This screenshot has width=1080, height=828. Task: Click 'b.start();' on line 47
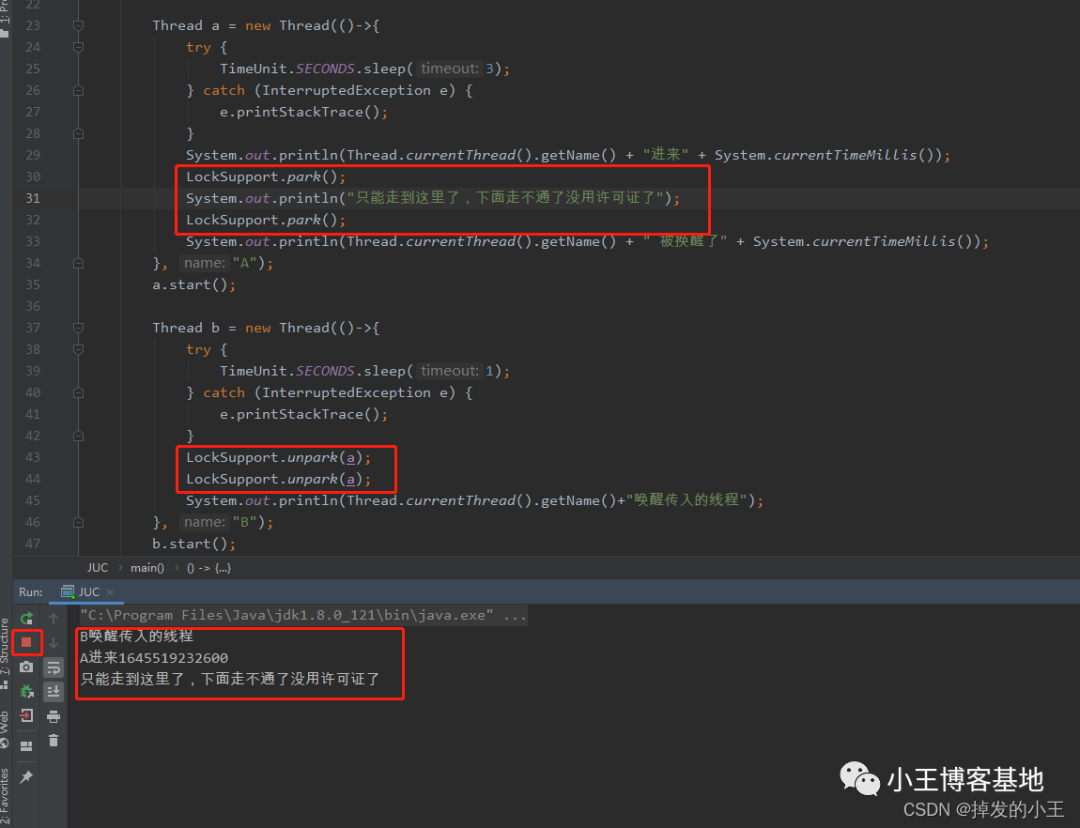tap(194, 544)
